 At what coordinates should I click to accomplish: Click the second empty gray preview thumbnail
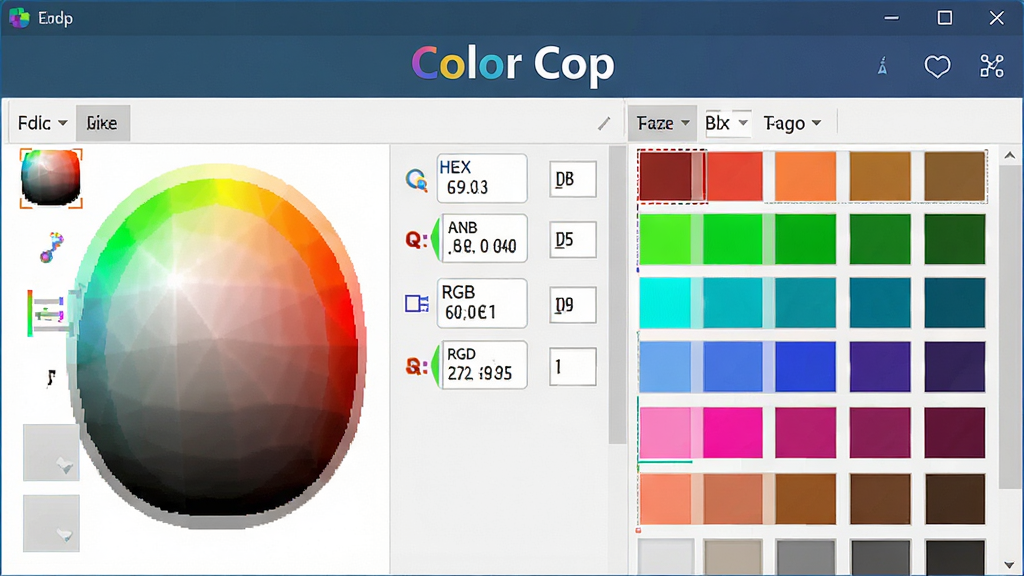[x=51, y=522]
